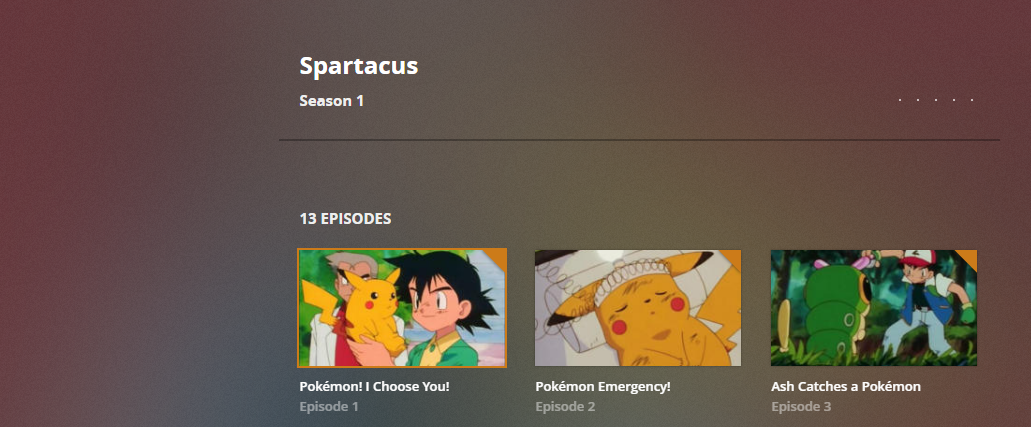The width and height of the screenshot is (1031, 427).
Task: Click the Episode 3 label
Action: pyautogui.click(x=801, y=407)
